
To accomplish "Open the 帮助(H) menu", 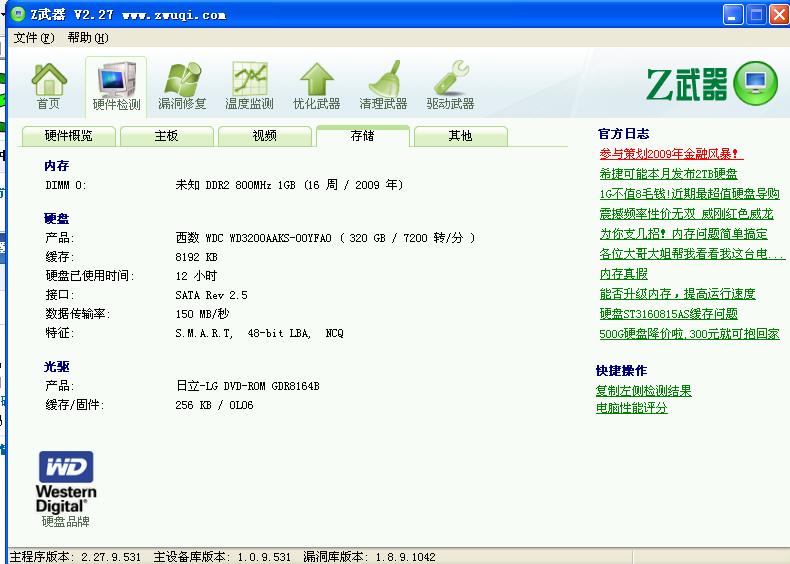I will point(88,38).
